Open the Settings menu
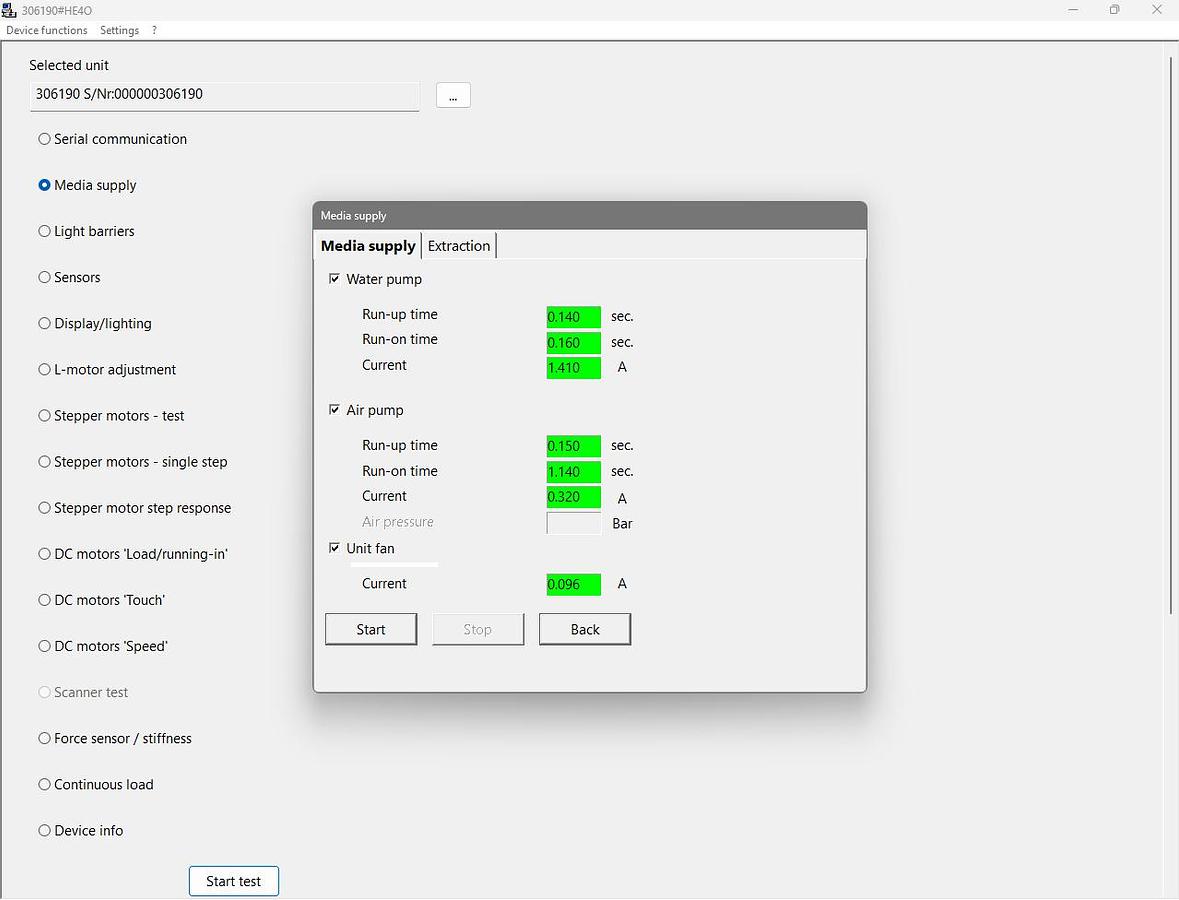 click(119, 30)
